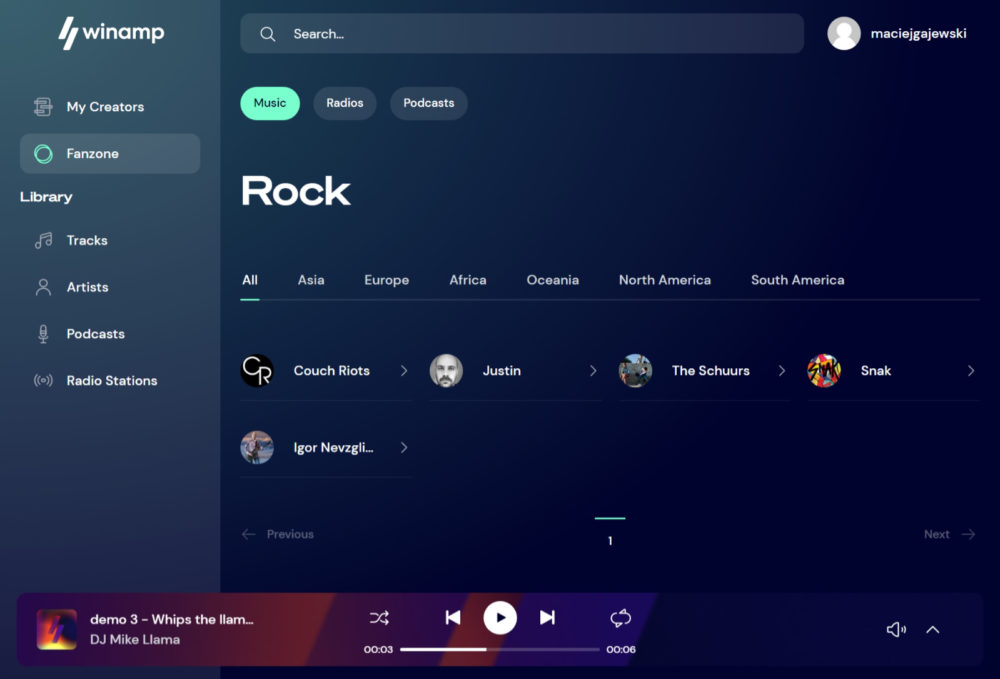Screen dimensions: 1000x679
Task: Open the Fanzone label
Action: [x=92, y=154]
